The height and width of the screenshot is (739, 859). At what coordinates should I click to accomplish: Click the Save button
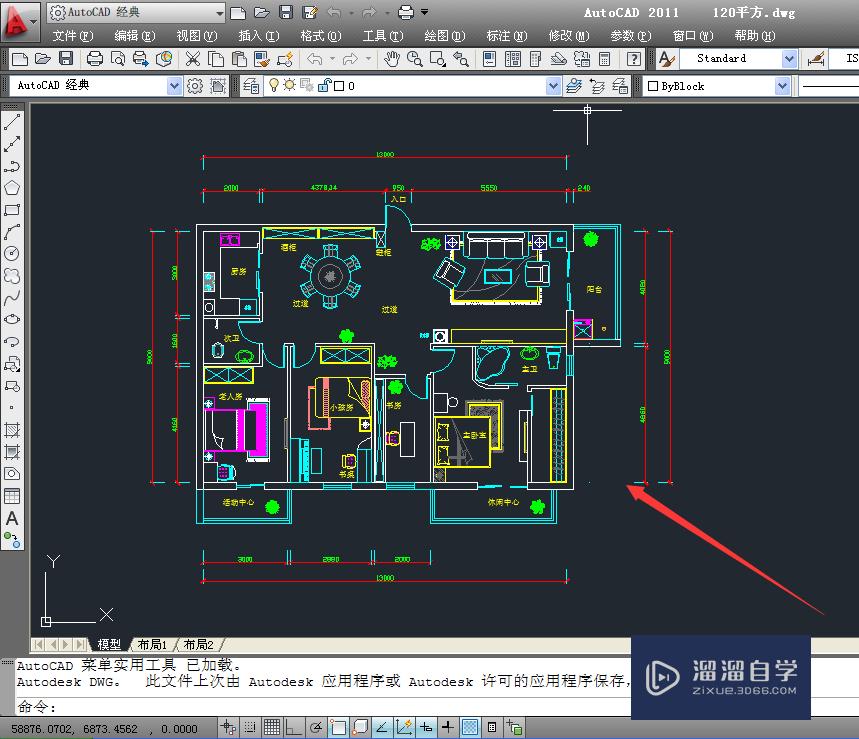pos(65,58)
